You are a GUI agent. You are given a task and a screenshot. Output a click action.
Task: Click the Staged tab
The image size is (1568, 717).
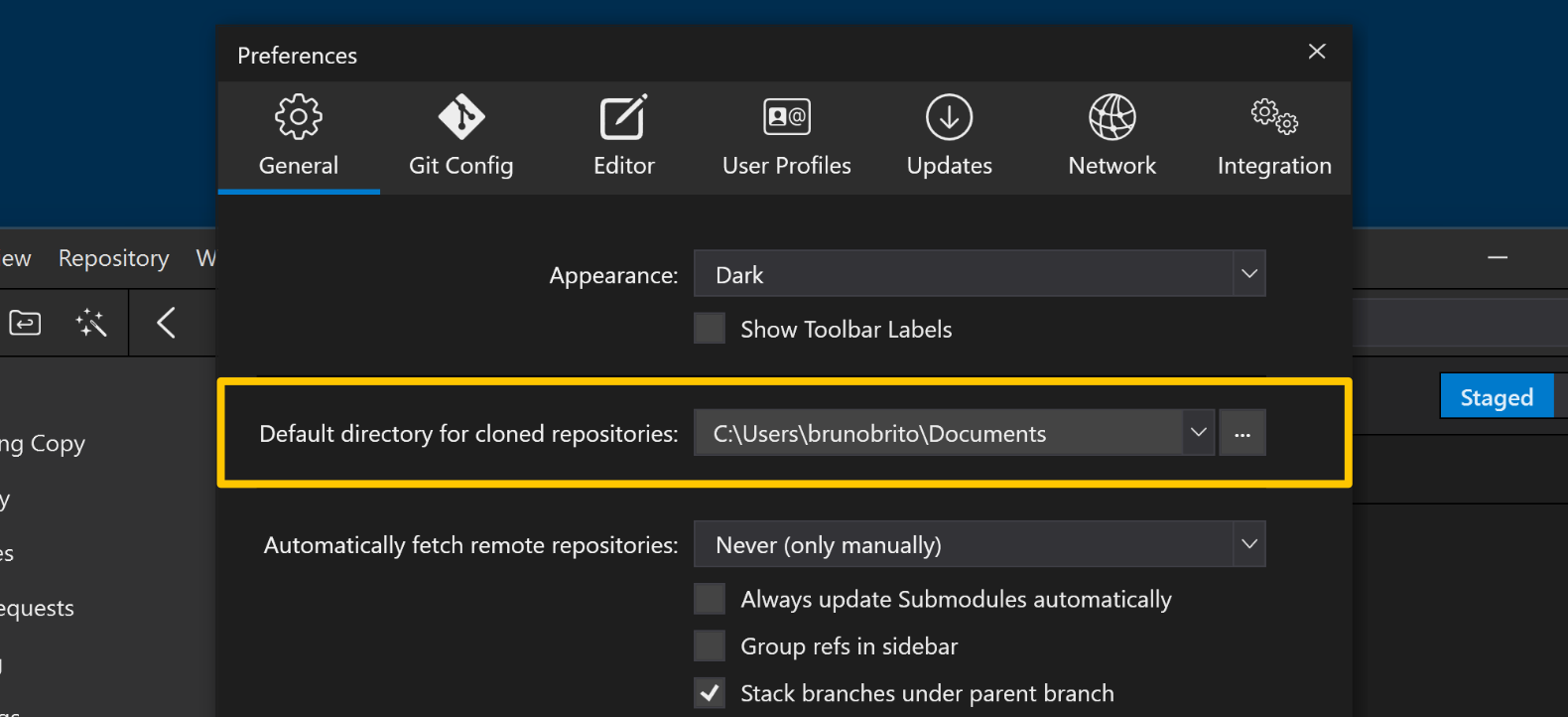click(1496, 395)
